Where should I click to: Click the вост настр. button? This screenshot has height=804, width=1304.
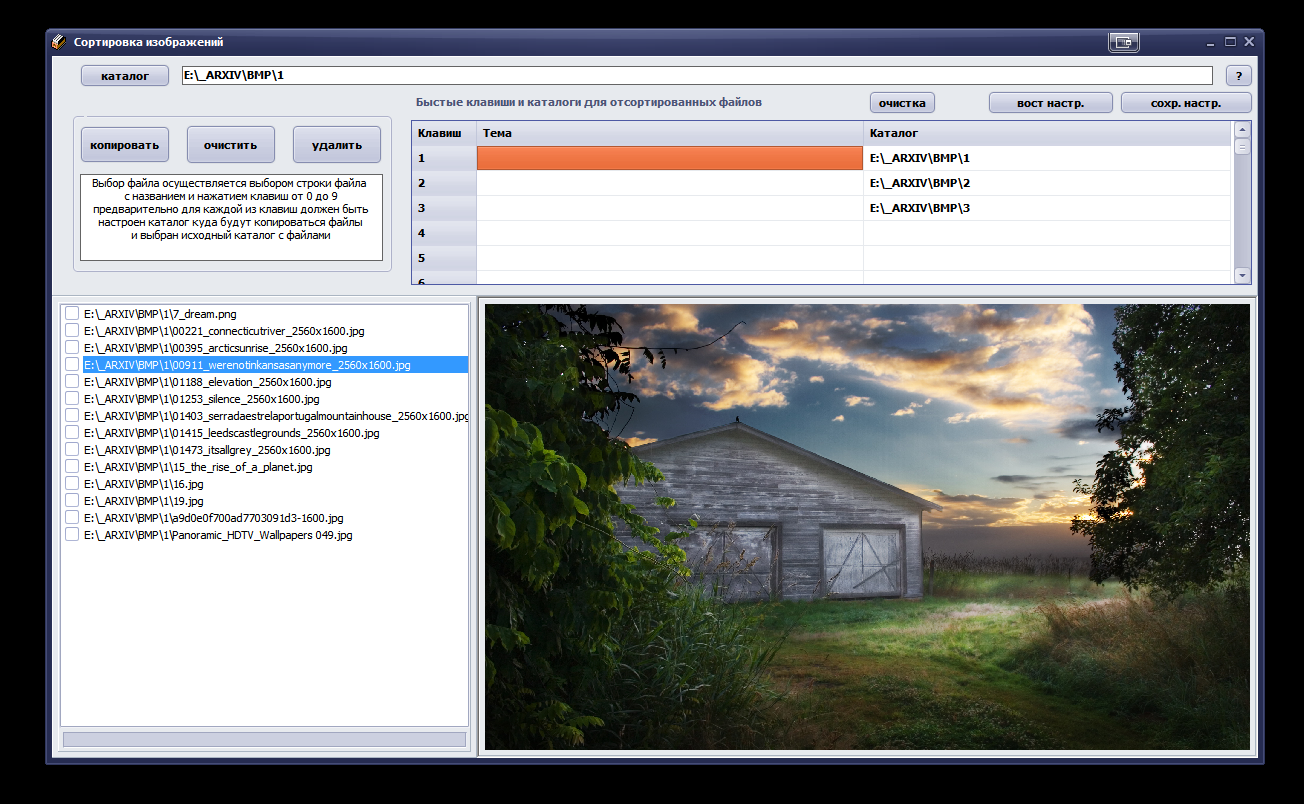click(1050, 103)
